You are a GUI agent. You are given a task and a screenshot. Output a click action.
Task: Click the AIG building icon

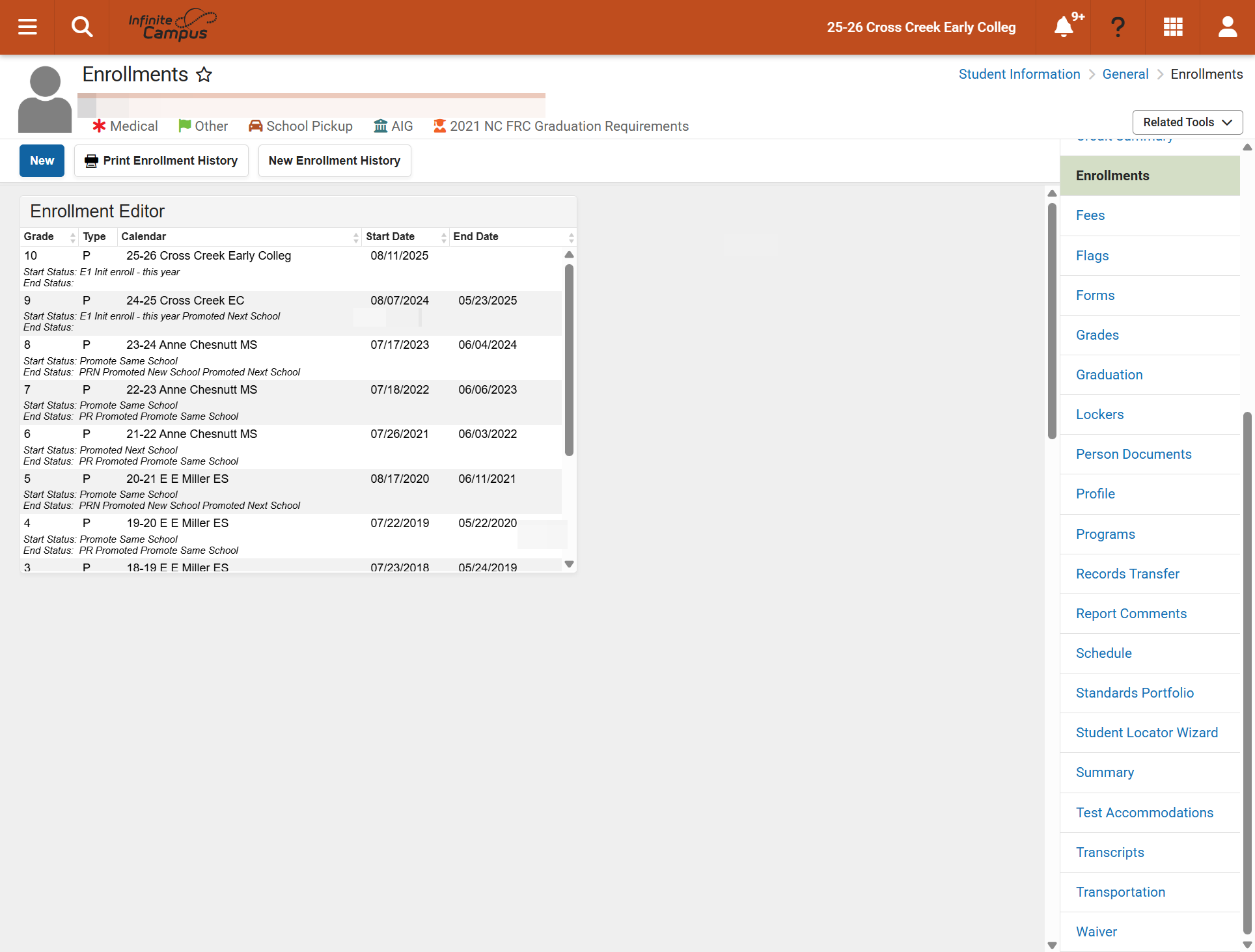coord(381,126)
